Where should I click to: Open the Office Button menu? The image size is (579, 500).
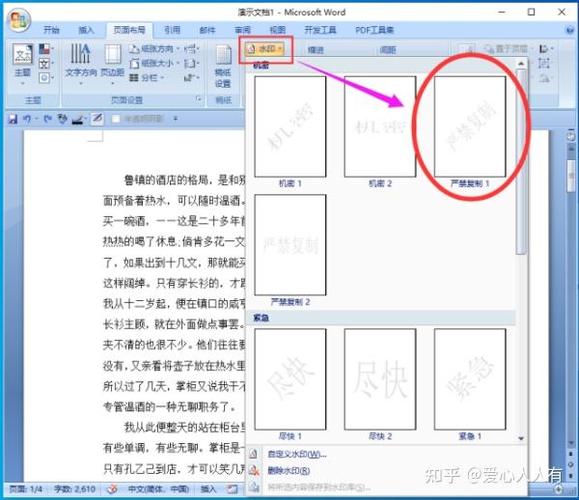(19, 20)
